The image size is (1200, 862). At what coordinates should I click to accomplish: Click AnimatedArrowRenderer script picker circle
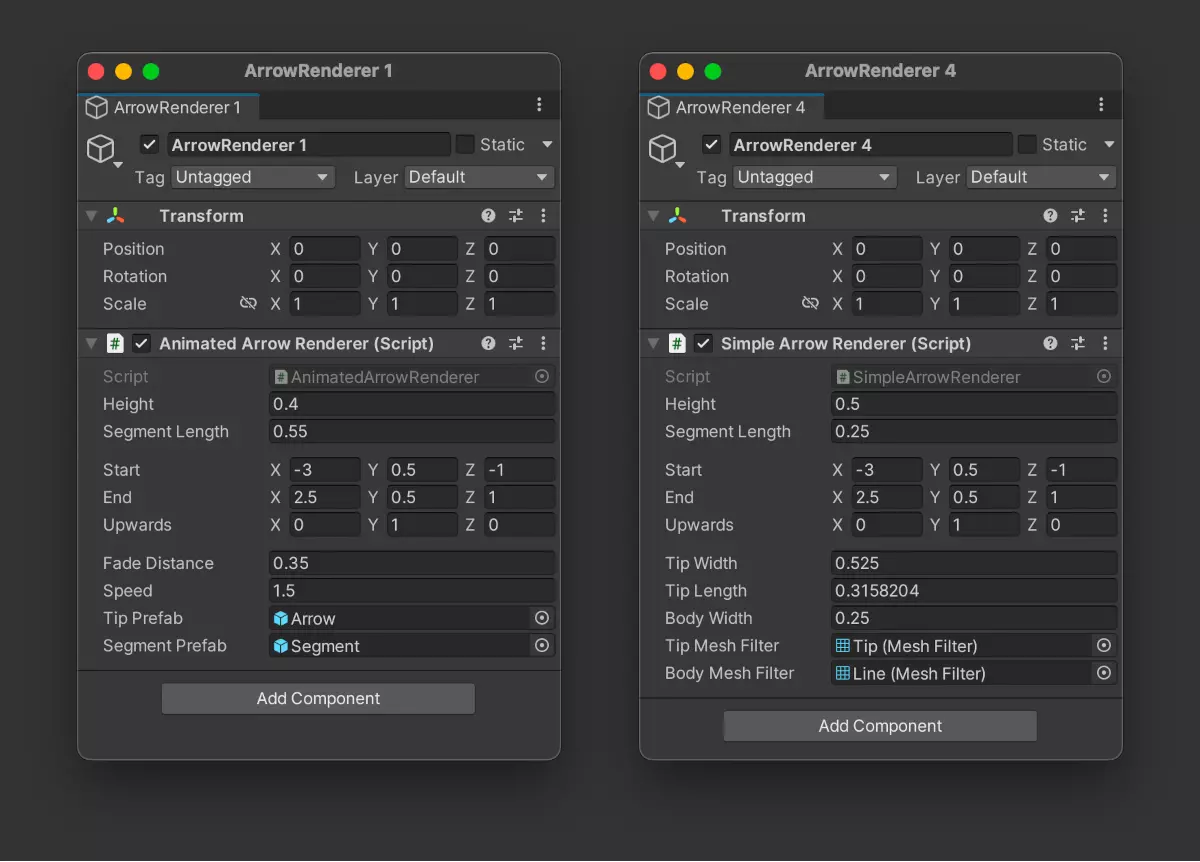pyautogui.click(x=542, y=377)
